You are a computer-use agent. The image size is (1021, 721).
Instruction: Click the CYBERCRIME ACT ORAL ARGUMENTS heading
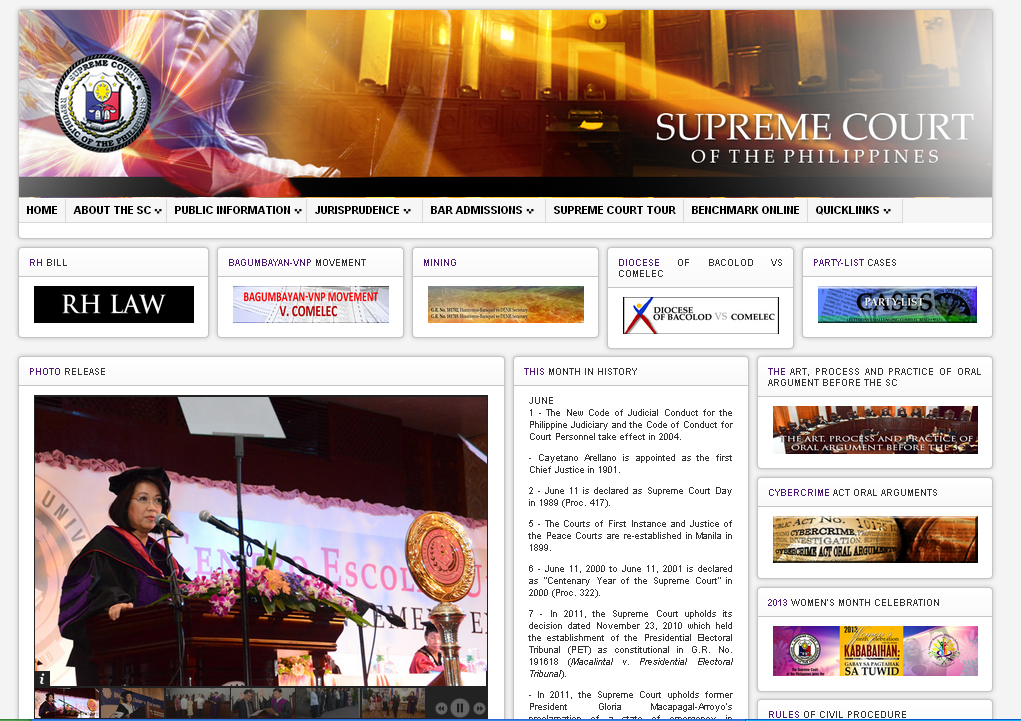coord(852,492)
